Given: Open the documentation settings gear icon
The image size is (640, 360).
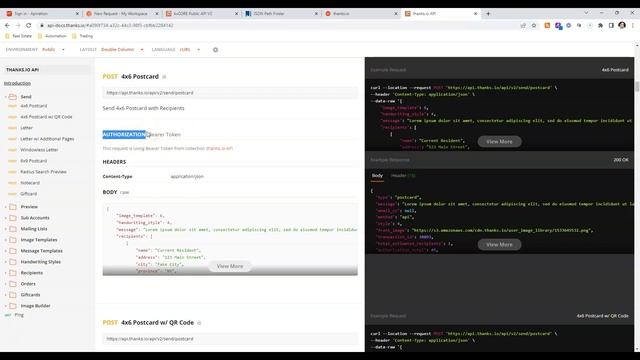Looking at the screenshot, I should point(216,50).
